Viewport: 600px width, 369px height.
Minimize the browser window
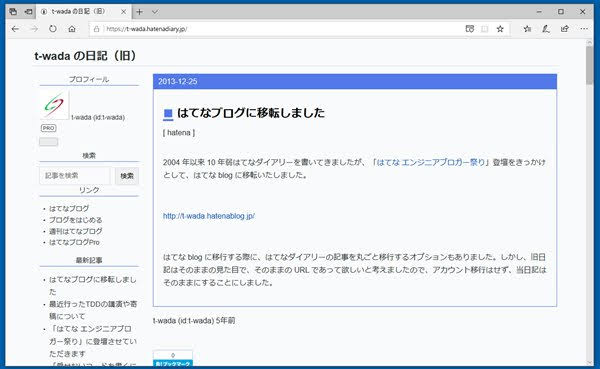point(539,12)
